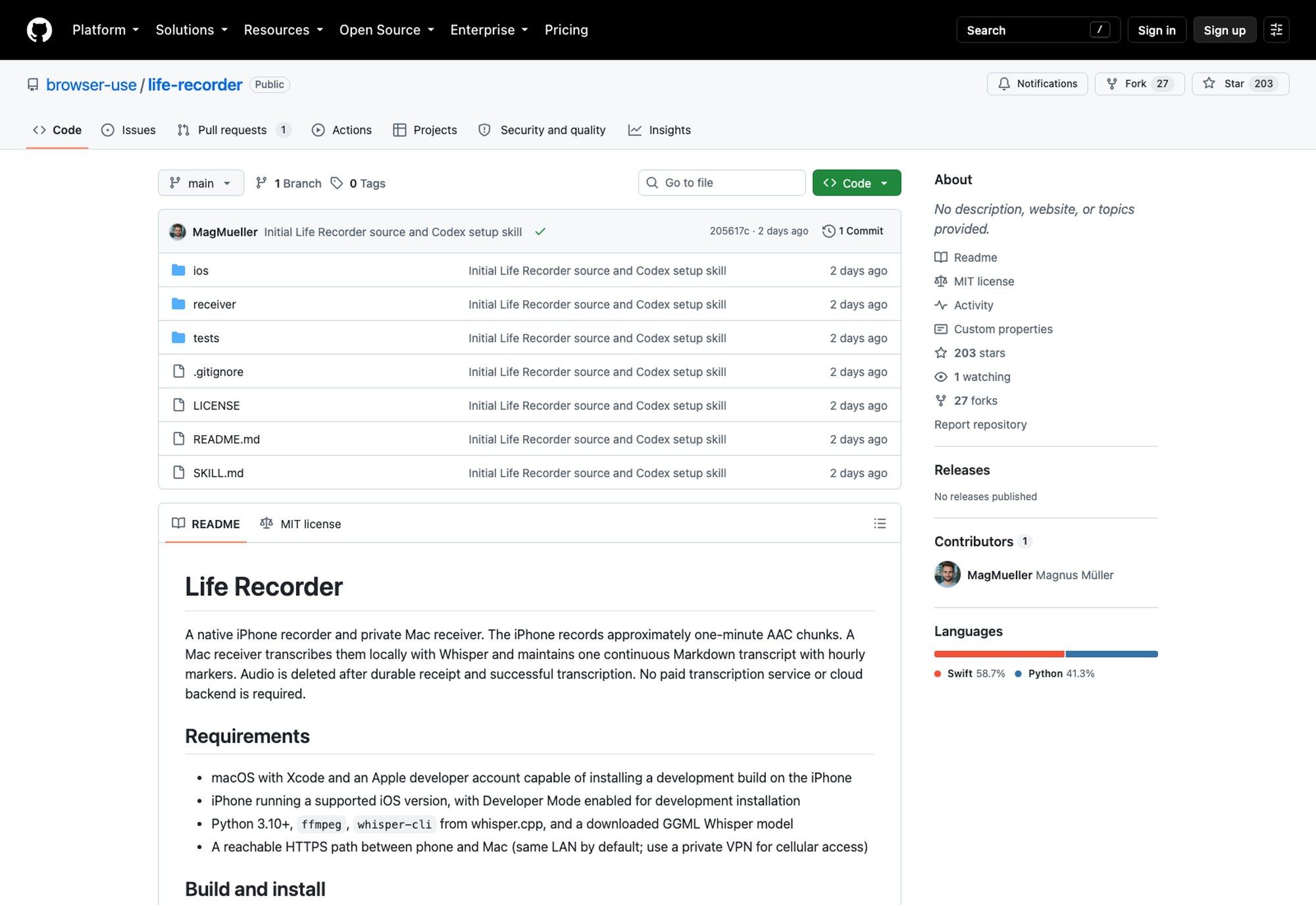Click the SKILL.md file icon
This screenshot has height=905, width=1316.
point(178,473)
